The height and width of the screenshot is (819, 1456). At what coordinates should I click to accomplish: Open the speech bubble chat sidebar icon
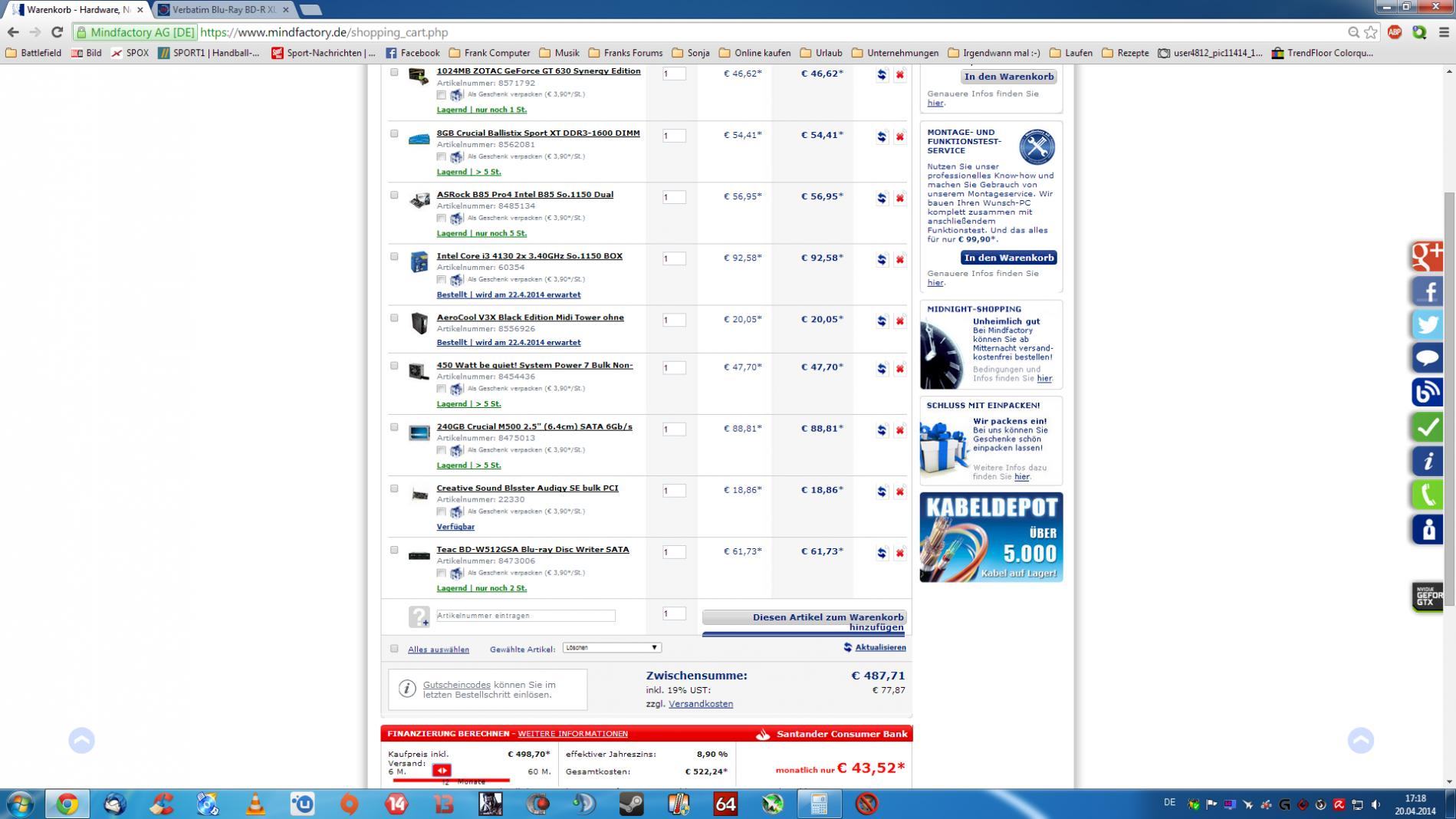coord(1428,358)
